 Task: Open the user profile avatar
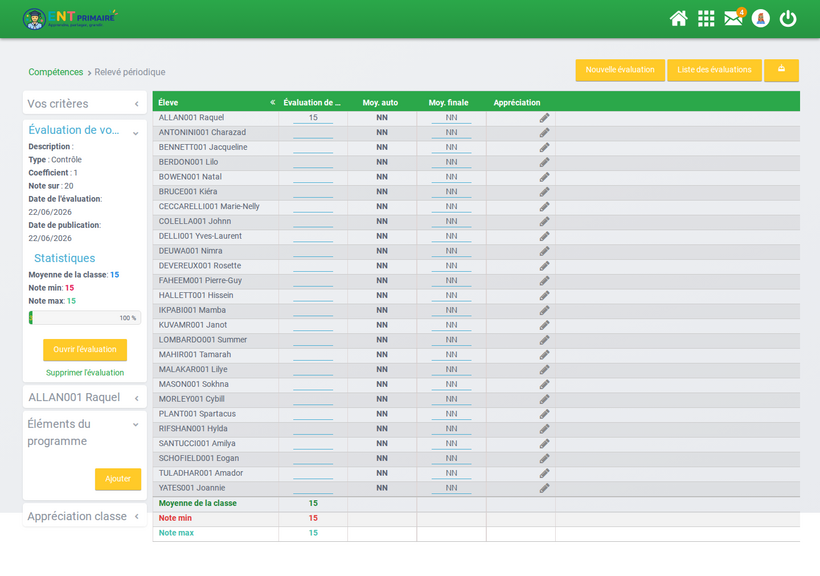pyautogui.click(x=760, y=19)
